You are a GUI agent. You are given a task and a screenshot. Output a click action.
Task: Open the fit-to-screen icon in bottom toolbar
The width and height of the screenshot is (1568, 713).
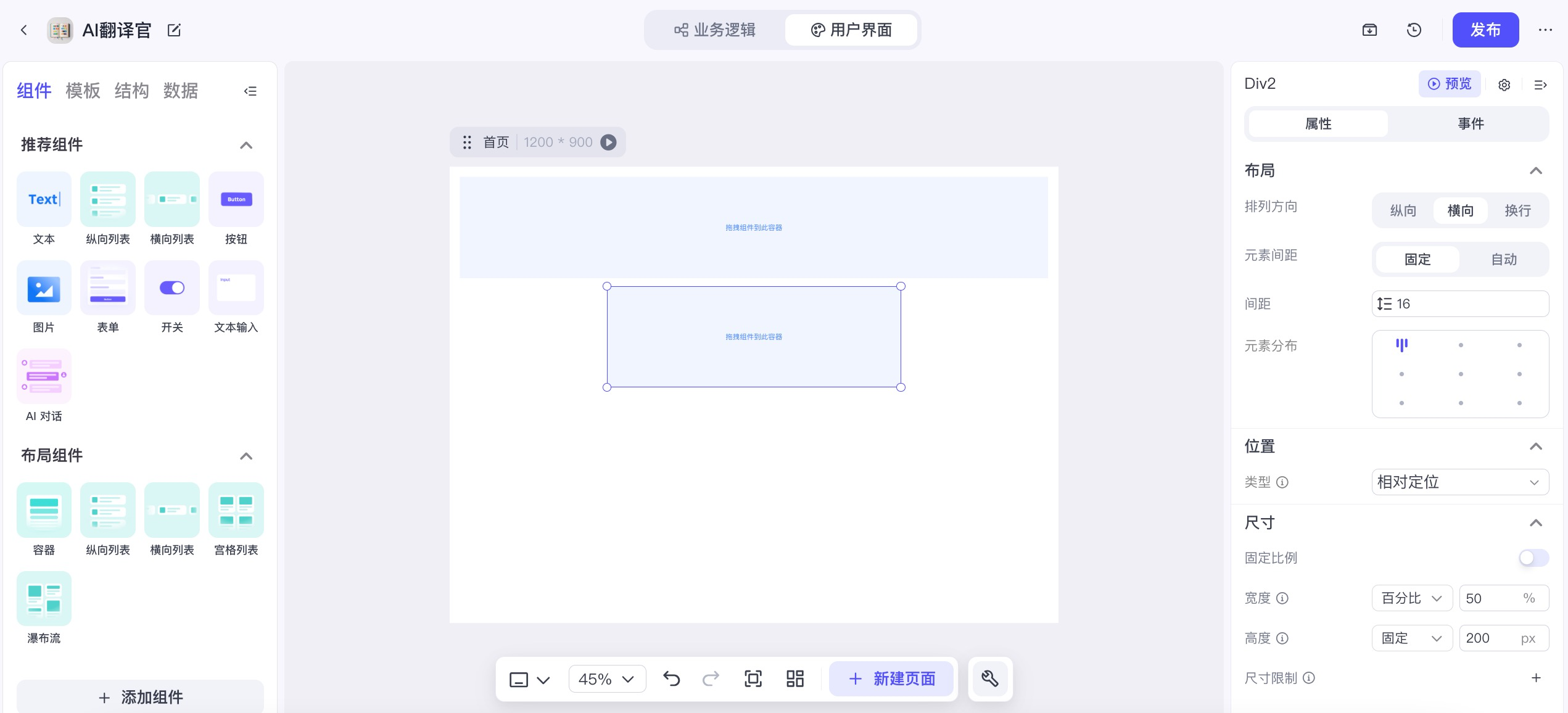coord(753,678)
